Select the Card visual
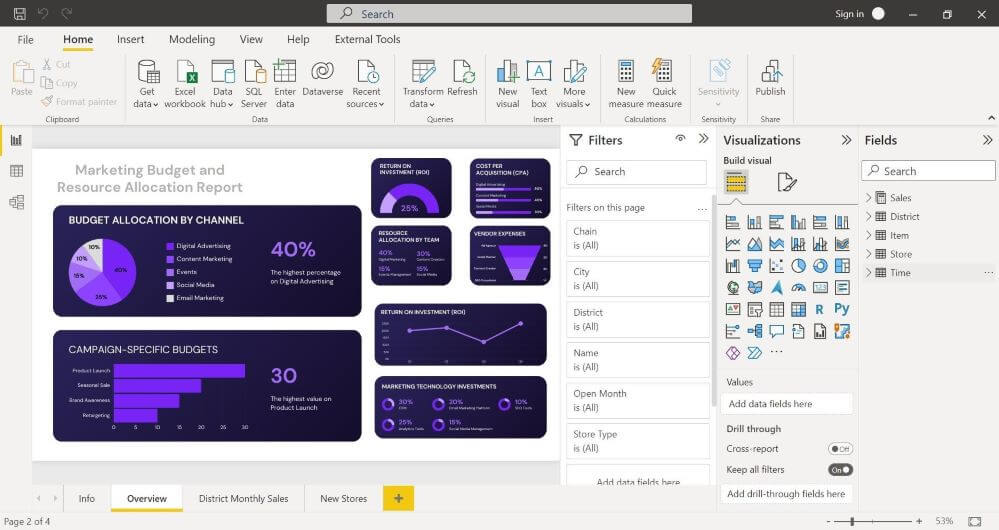This screenshot has width=999, height=530. (820, 288)
